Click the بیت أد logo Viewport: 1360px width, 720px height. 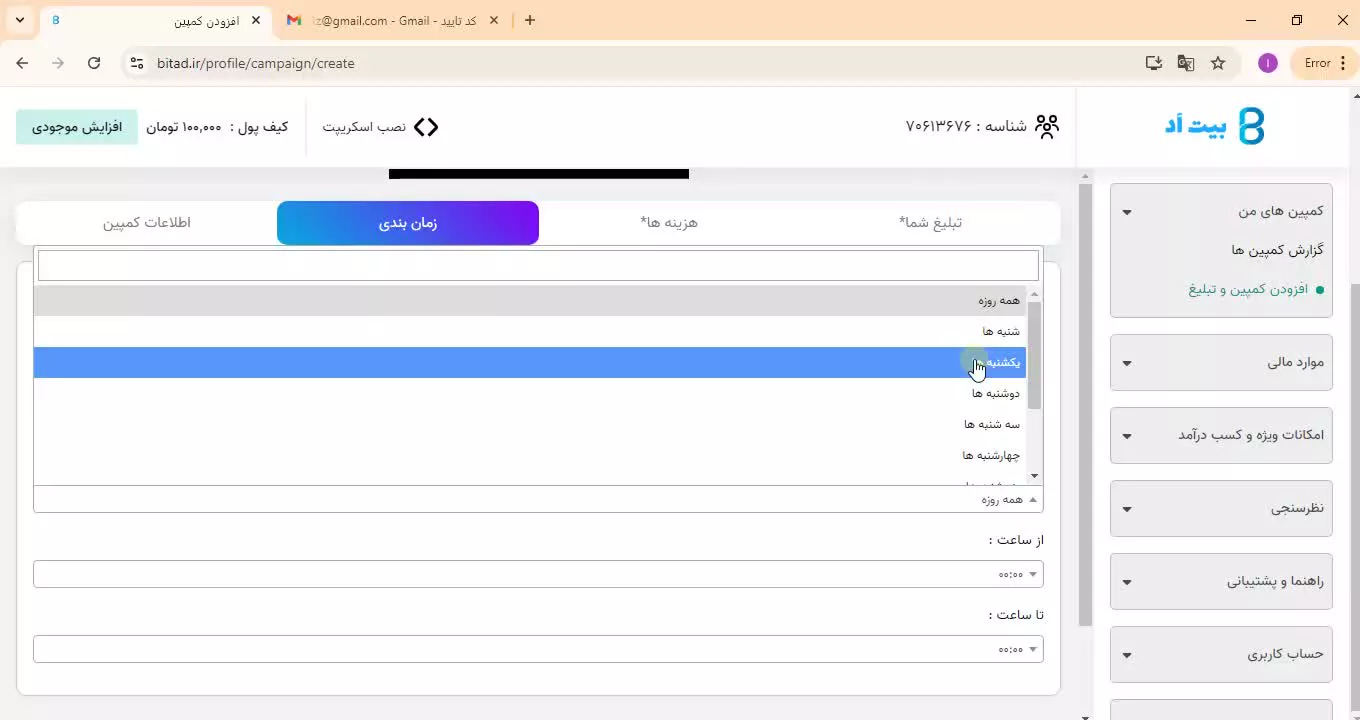(x=1215, y=126)
